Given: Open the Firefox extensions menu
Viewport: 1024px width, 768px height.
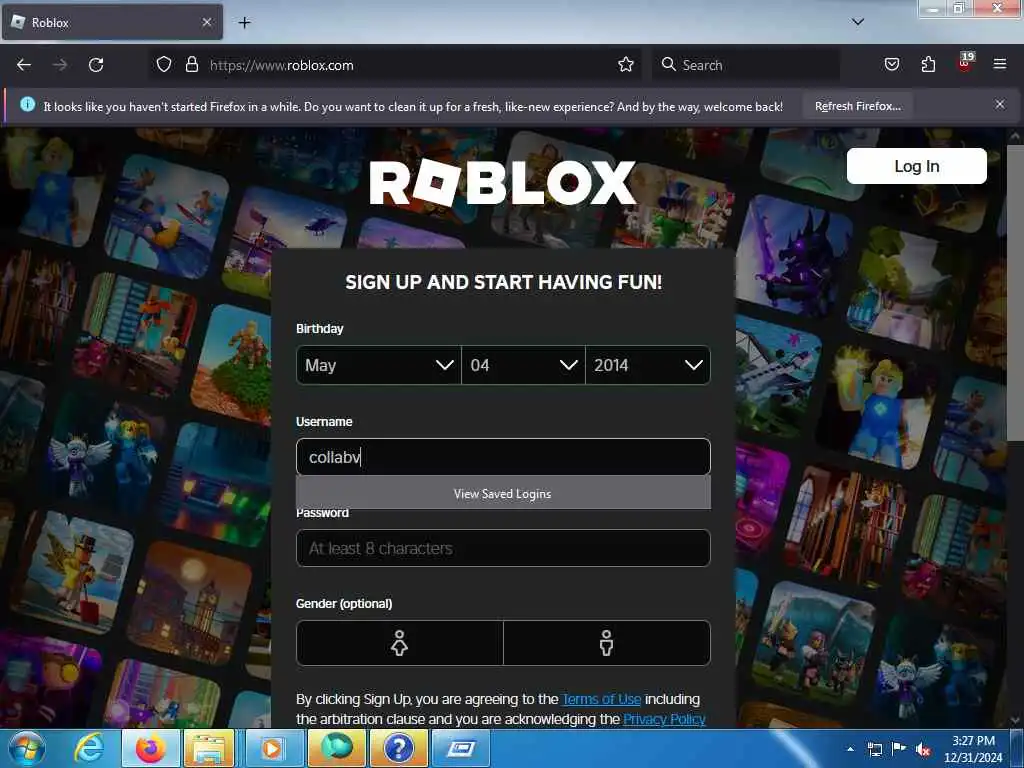Looking at the screenshot, I should click(x=928, y=64).
